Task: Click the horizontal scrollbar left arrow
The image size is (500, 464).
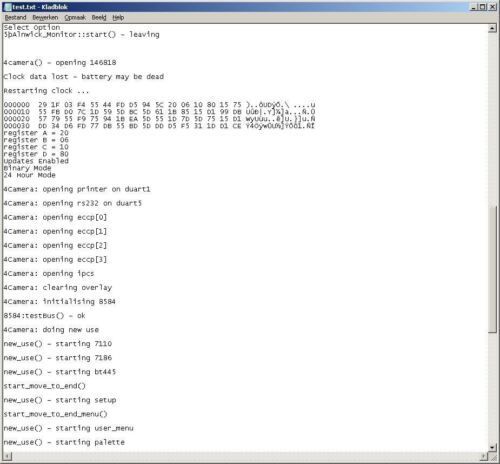Action: click(7, 456)
